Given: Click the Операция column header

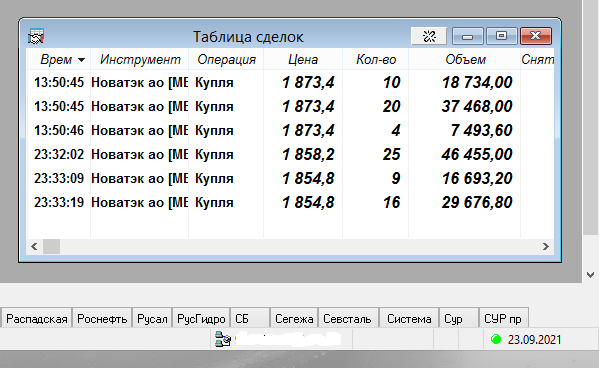Looking at the screenshot, I should pyautogui.click(x=226, y=59).
